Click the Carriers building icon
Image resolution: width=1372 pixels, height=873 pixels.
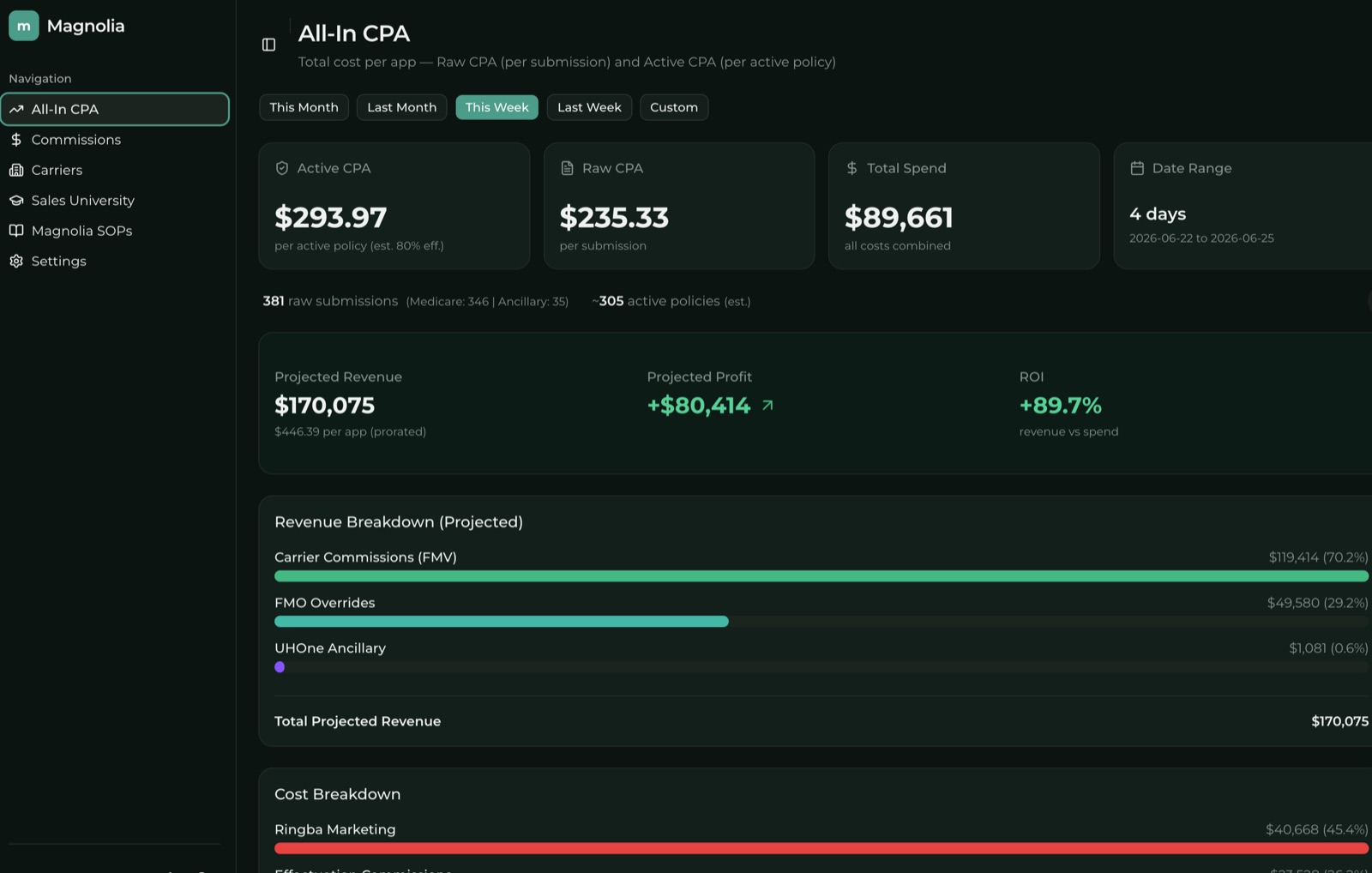pos(16,170)
